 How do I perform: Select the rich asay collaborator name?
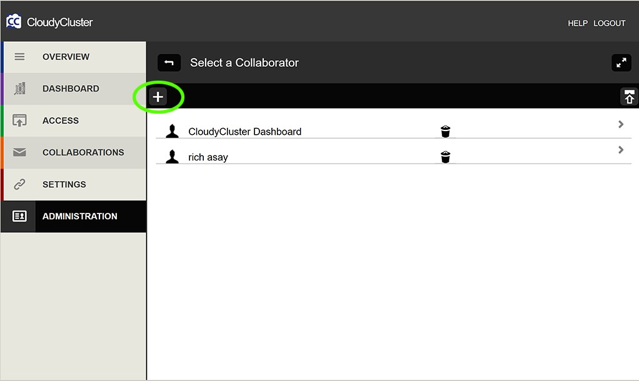click(208, 157)
